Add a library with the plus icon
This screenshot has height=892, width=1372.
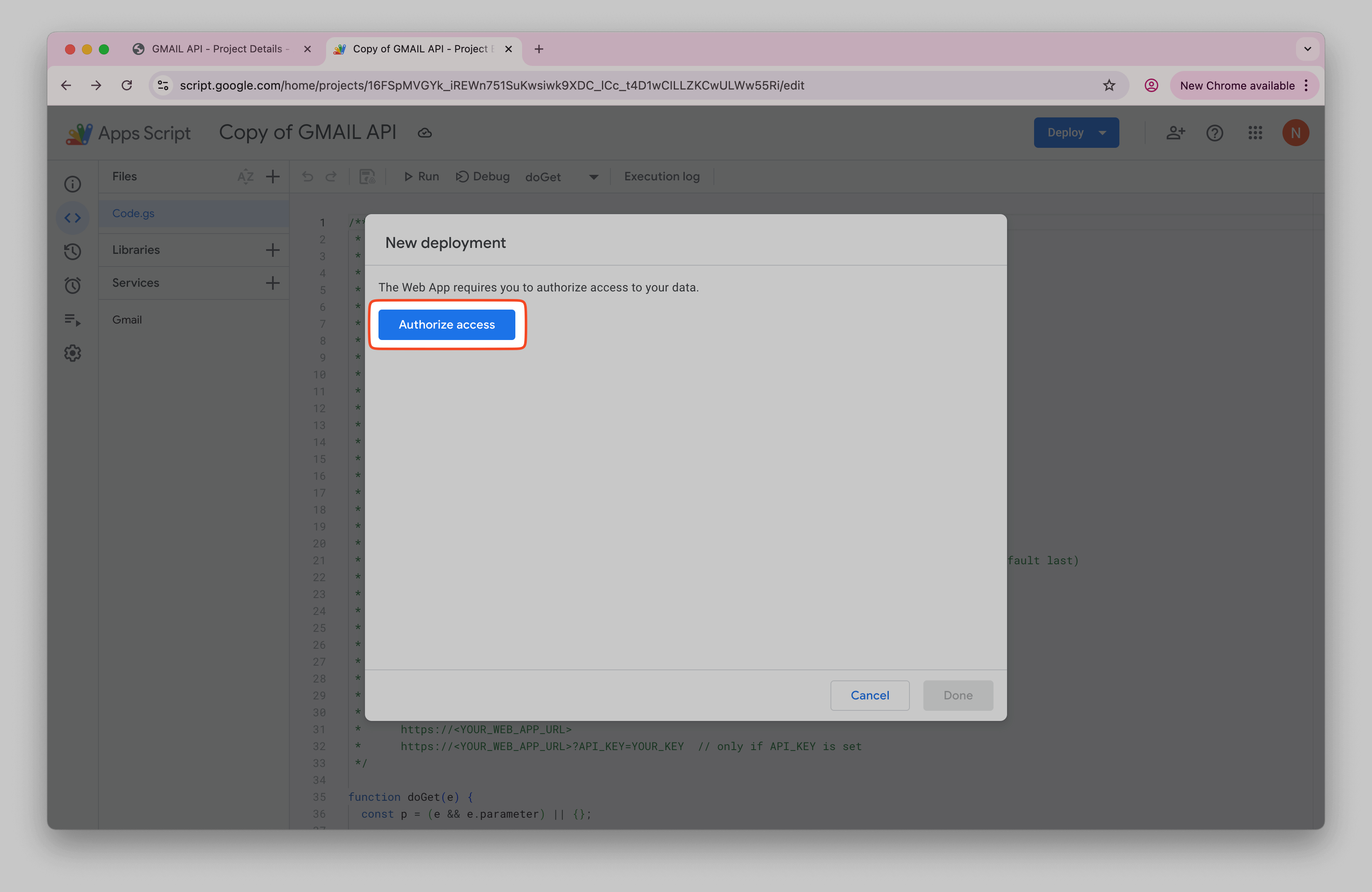pos(273,250)
